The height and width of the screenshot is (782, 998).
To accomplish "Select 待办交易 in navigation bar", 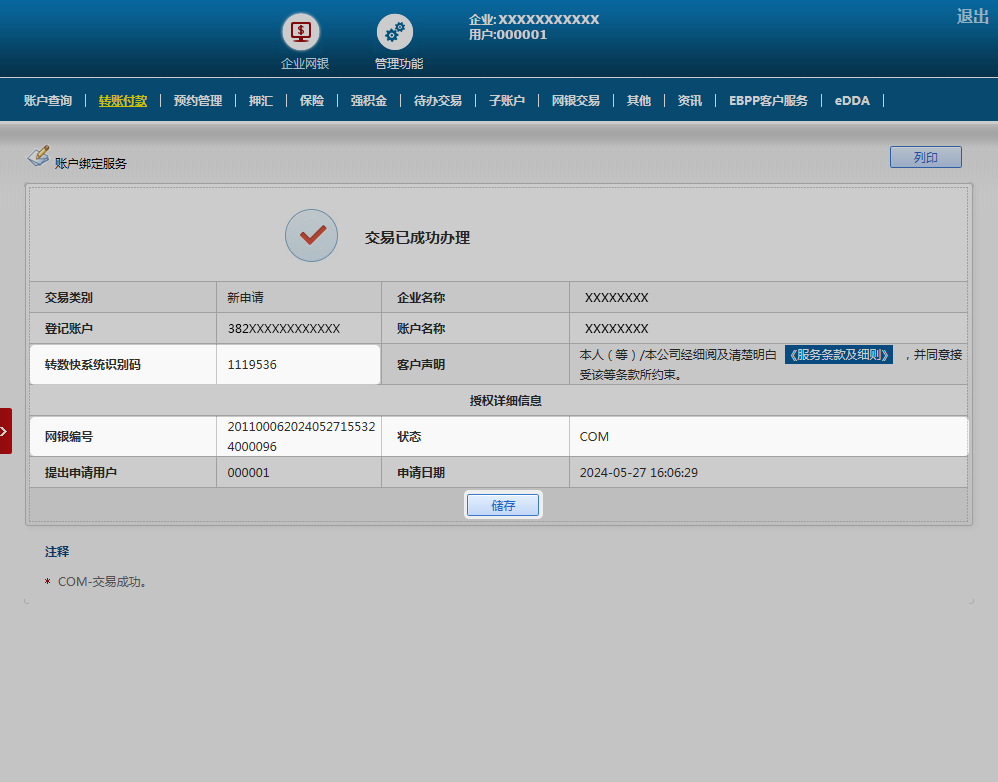I will tap(438, 101).
